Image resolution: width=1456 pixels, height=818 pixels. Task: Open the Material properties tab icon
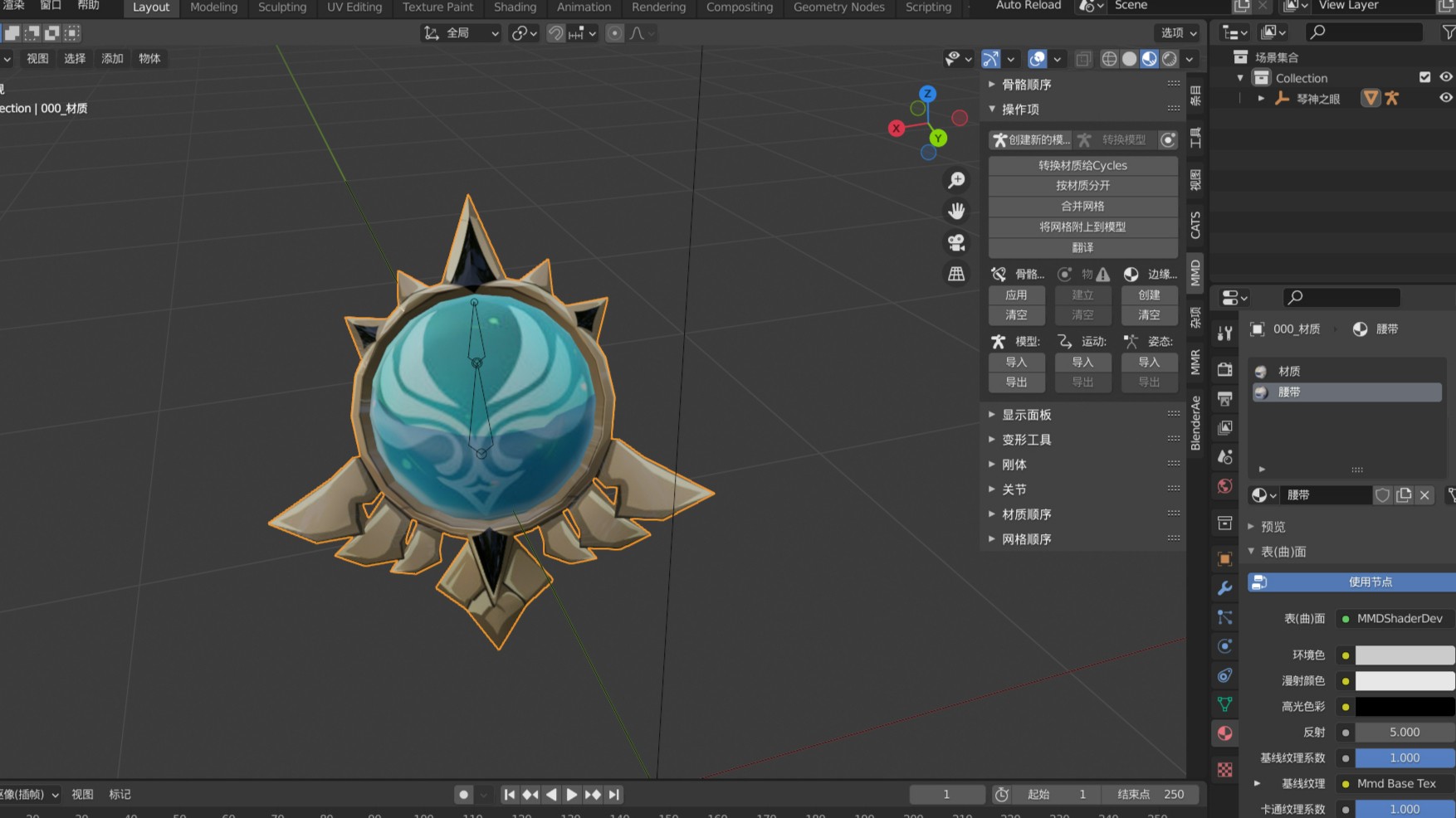pos(1224,733)
